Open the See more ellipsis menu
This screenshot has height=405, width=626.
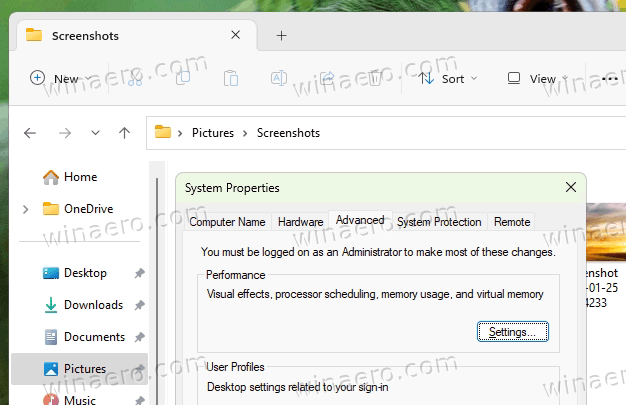coord(610,79)
